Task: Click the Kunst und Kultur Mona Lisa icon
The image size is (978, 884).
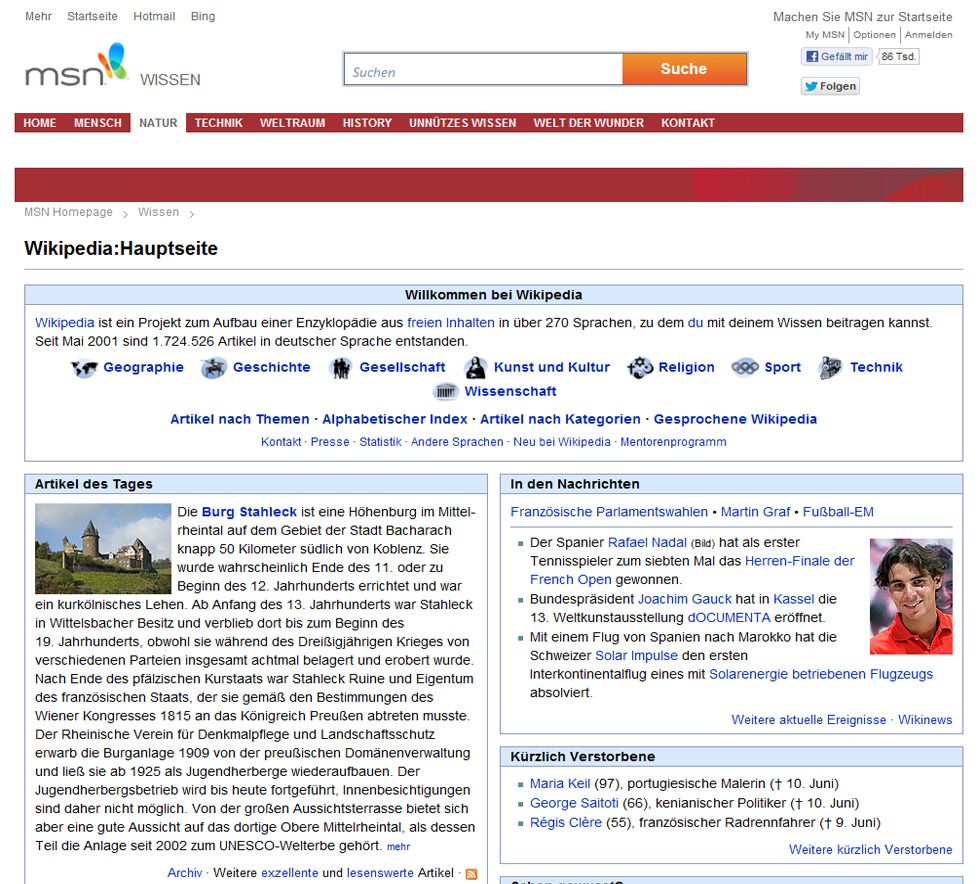Action: click(x=475, y=368)
